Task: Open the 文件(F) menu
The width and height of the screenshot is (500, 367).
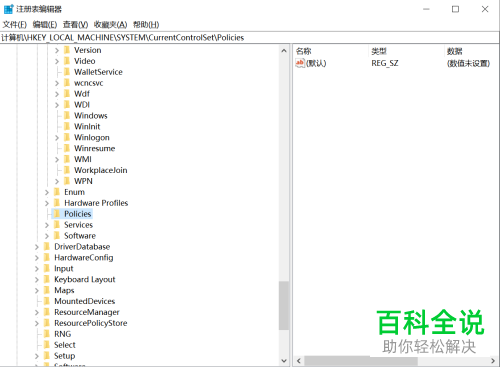Action: click(15, 25)
